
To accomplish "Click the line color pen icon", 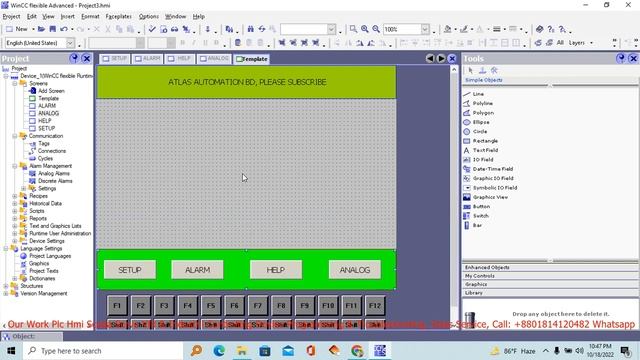I will [x=464, y=29].
